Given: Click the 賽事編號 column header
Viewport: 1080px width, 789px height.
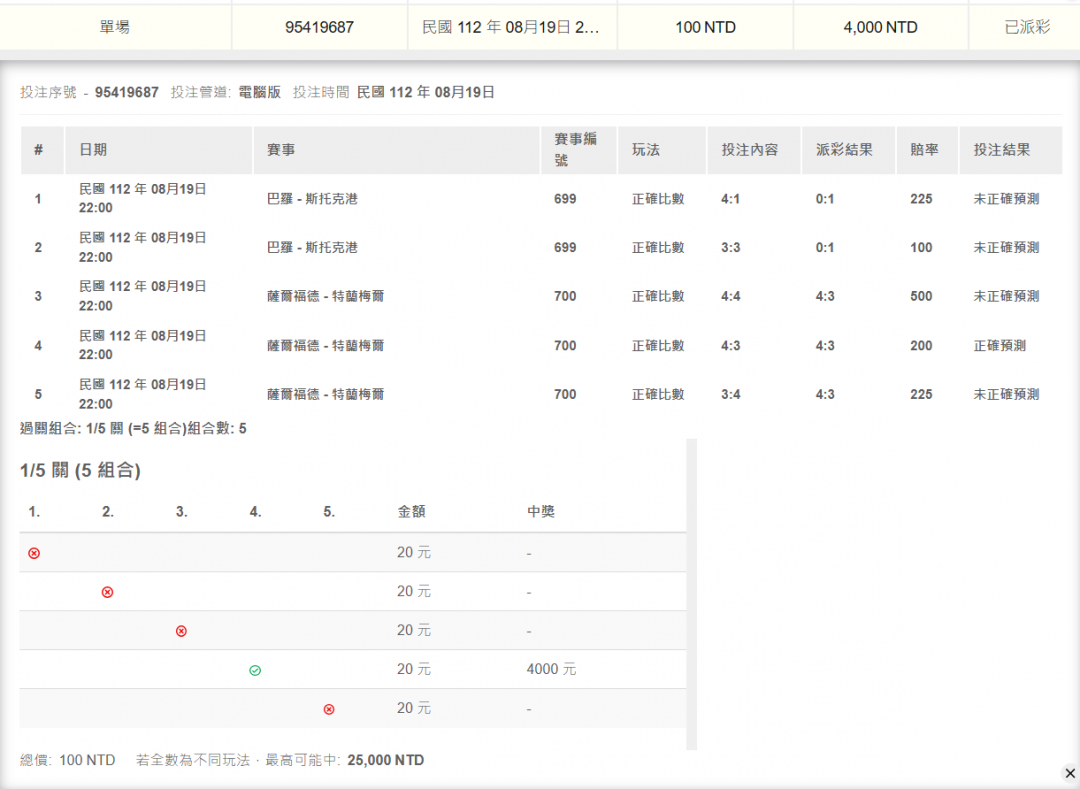Looking at the screenshot, I should (x=579, y=149).
